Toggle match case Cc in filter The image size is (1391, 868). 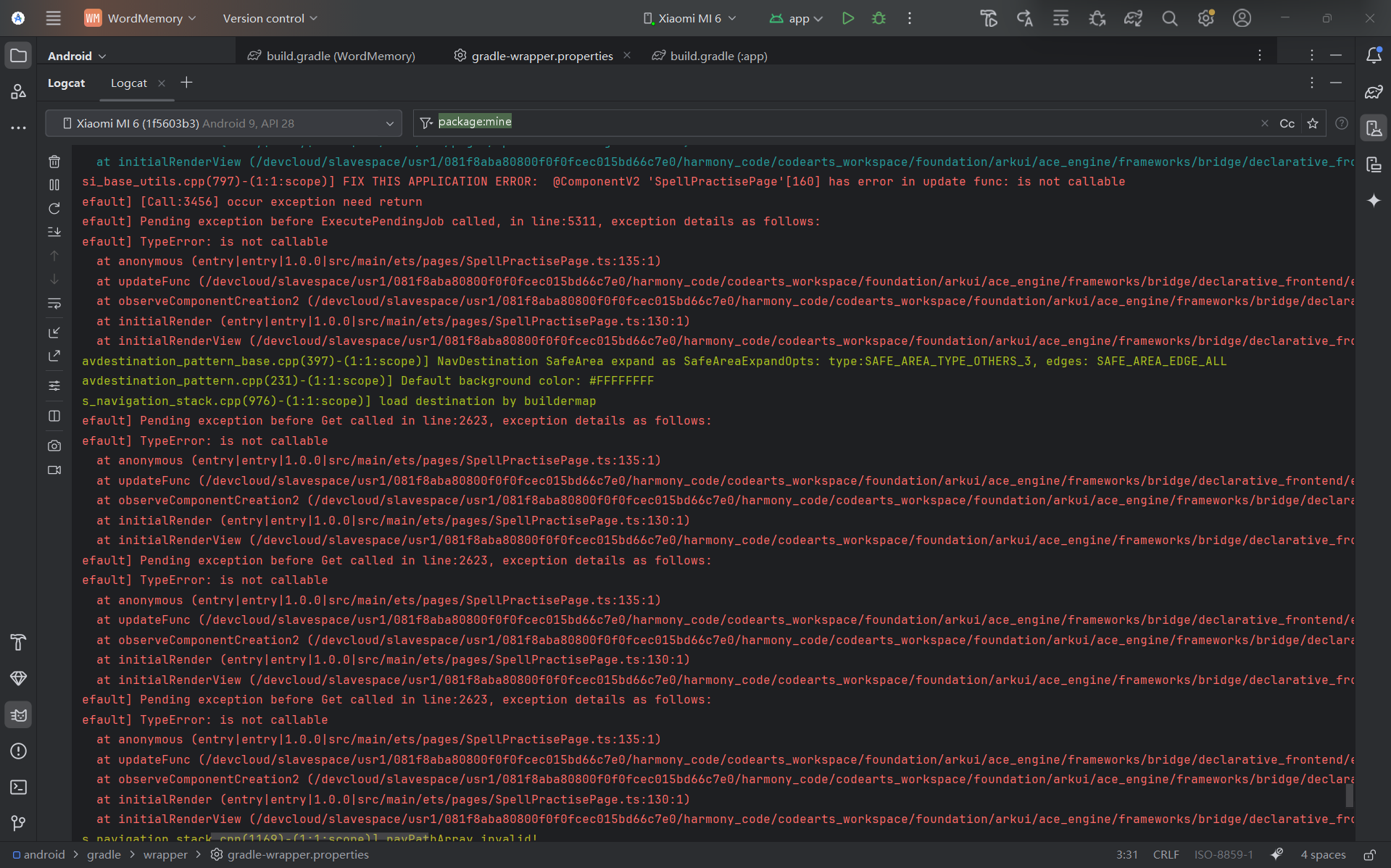(1287, 123)
